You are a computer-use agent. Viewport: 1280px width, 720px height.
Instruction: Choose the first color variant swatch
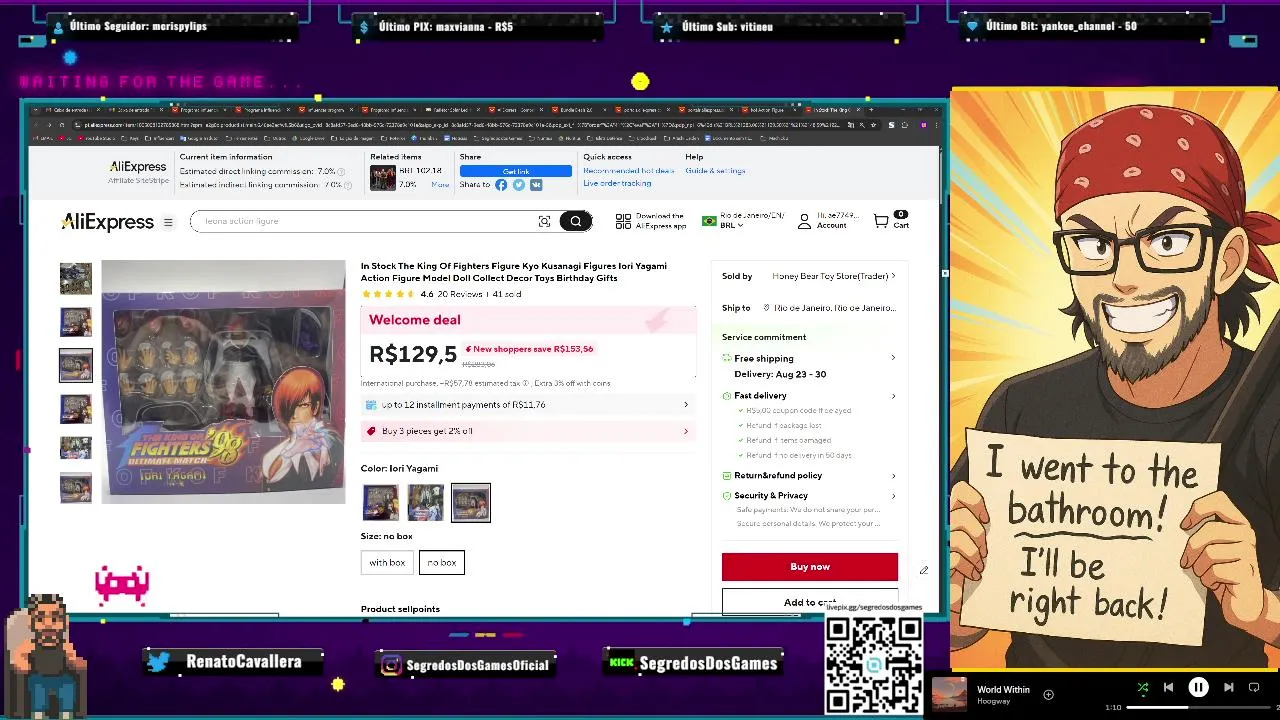pyautogui.click(x=380, y=503)
